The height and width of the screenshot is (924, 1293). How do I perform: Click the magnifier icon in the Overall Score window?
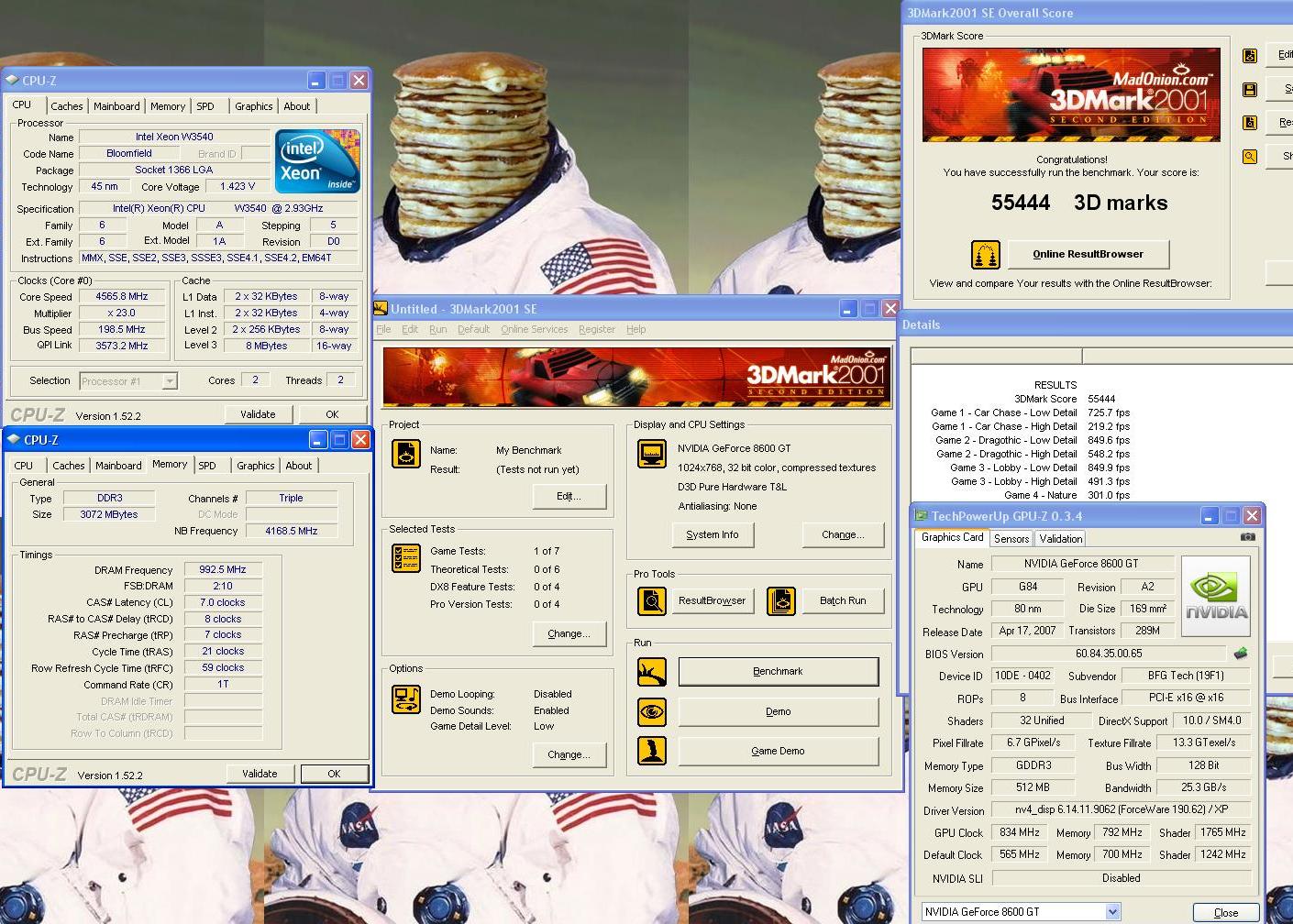[1249, 157]
